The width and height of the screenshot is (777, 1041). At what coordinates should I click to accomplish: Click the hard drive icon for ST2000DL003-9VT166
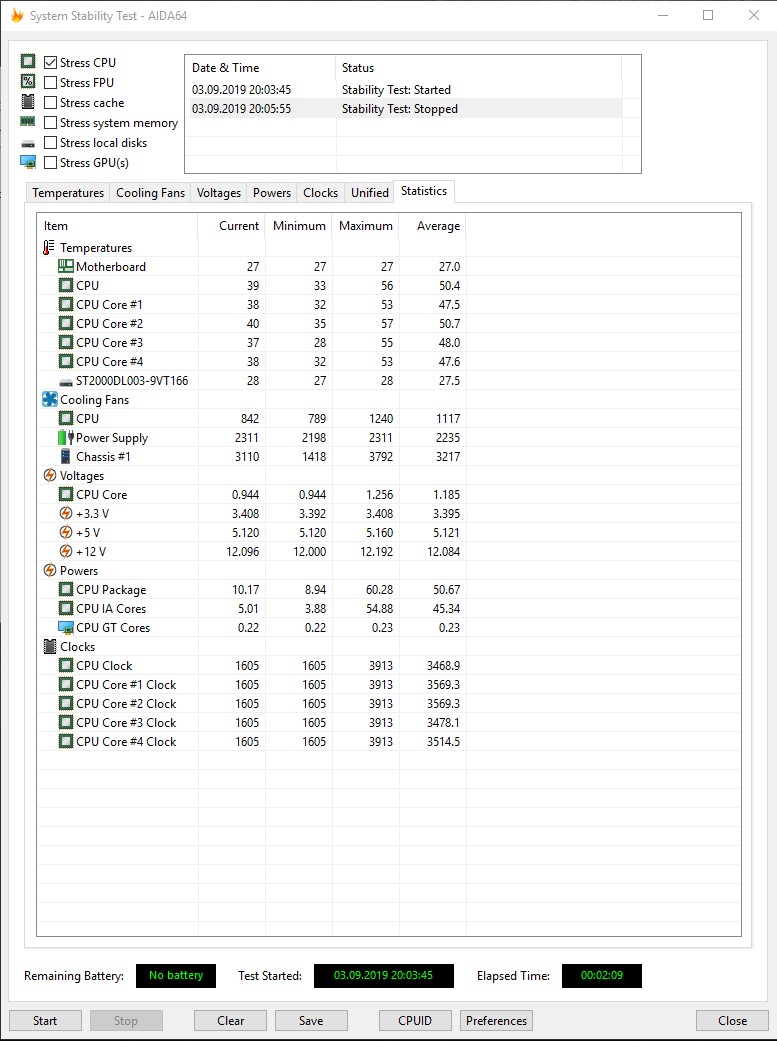(x=65, y=382)
